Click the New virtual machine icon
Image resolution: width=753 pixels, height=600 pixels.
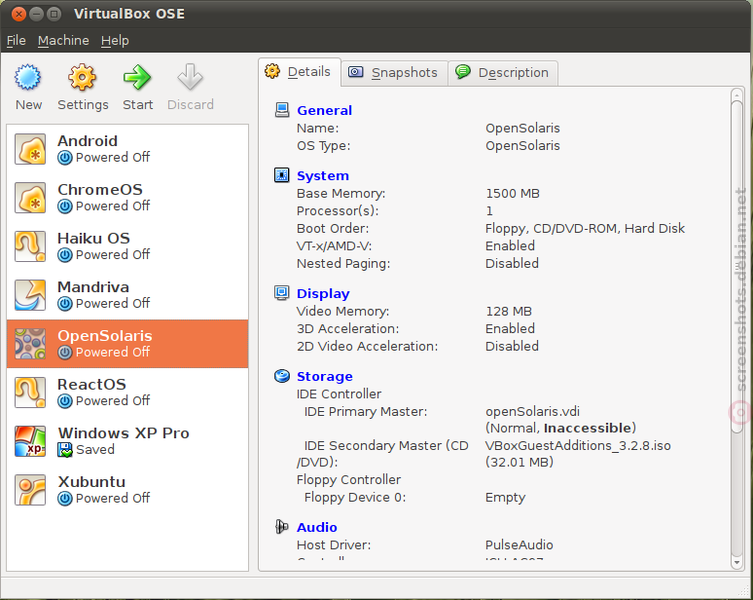27,77
